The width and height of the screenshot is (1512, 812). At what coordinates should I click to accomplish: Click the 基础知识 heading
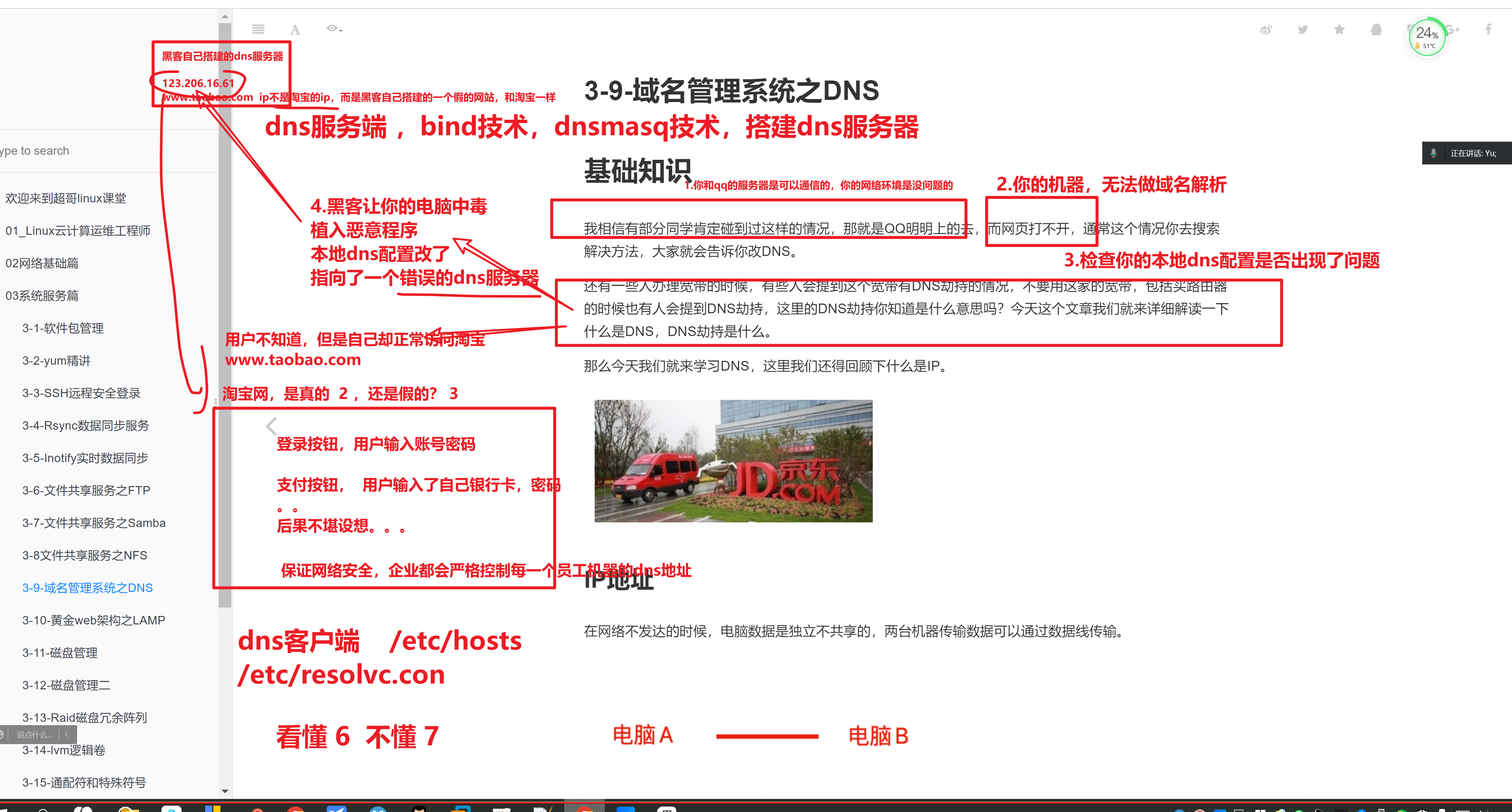coord(638,171)
